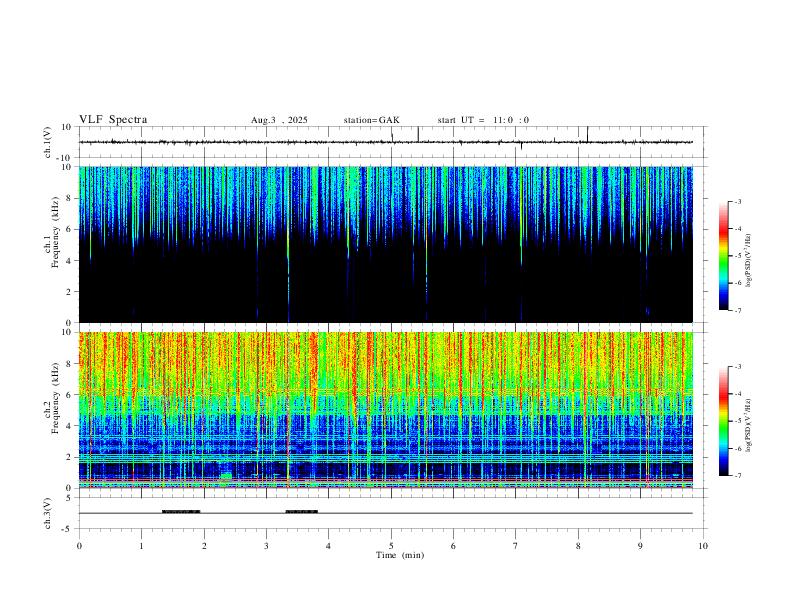Image resolution: width=792 pixels, height=612 pixels.
Task: Click the time axis tick label "7"
Action: tap(516, 546)
